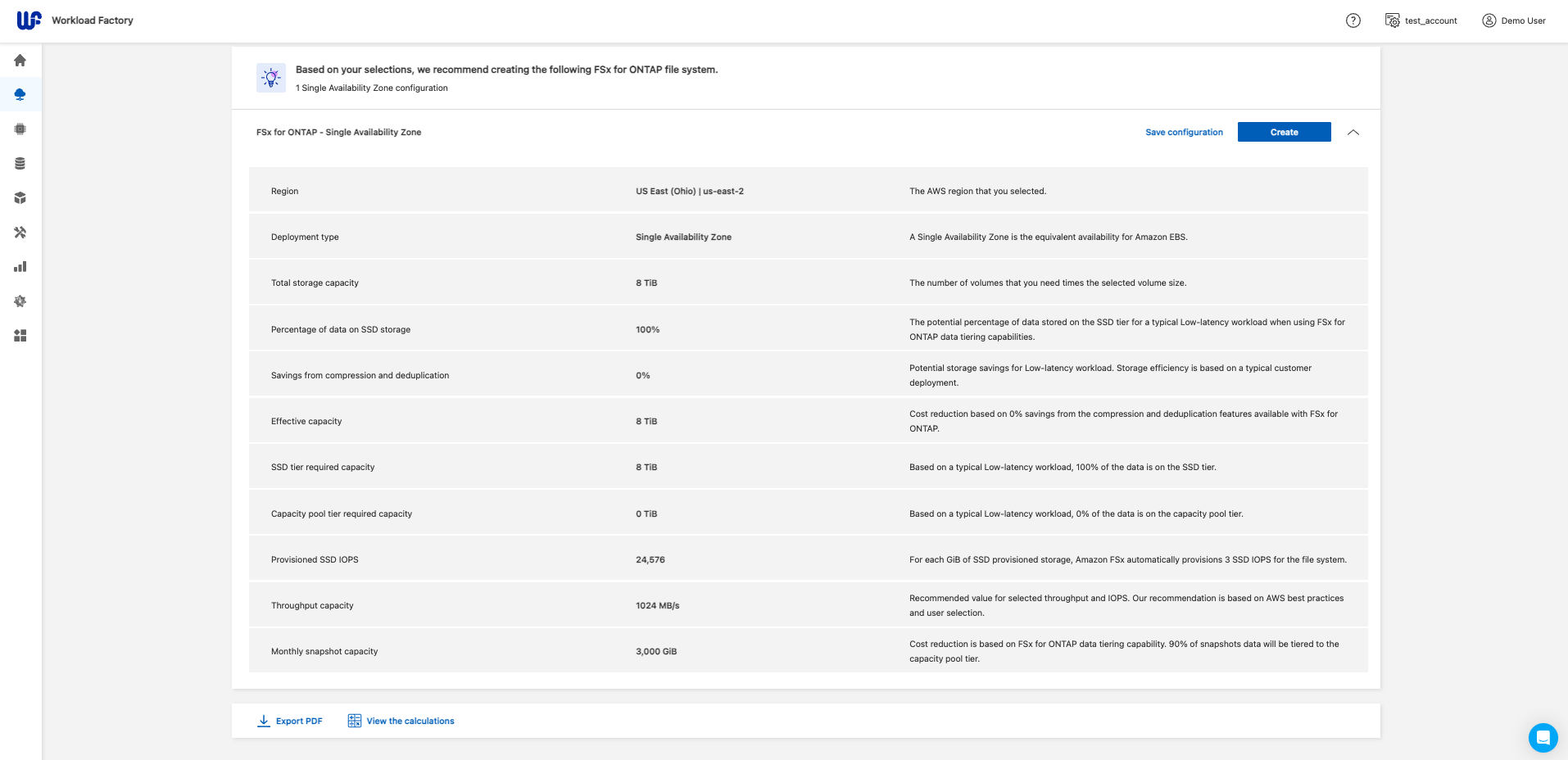Click the cube box sidebar icon
The width and height of the screenshot is (1568, 760).
tap(20, 198)
